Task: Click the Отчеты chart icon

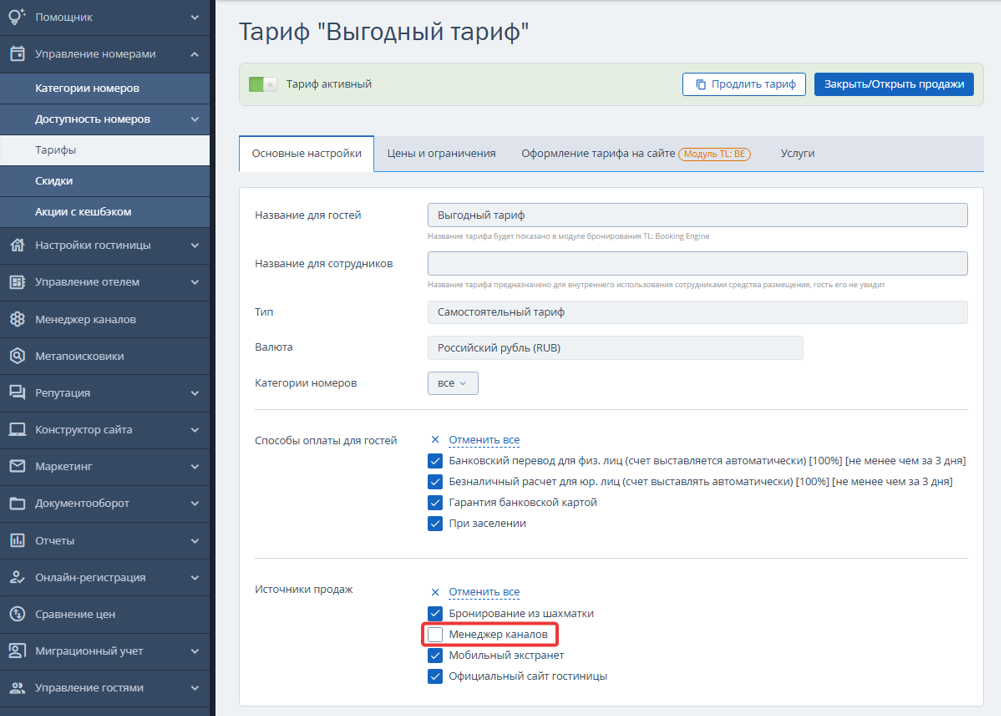Action: (x=17, y=541)
